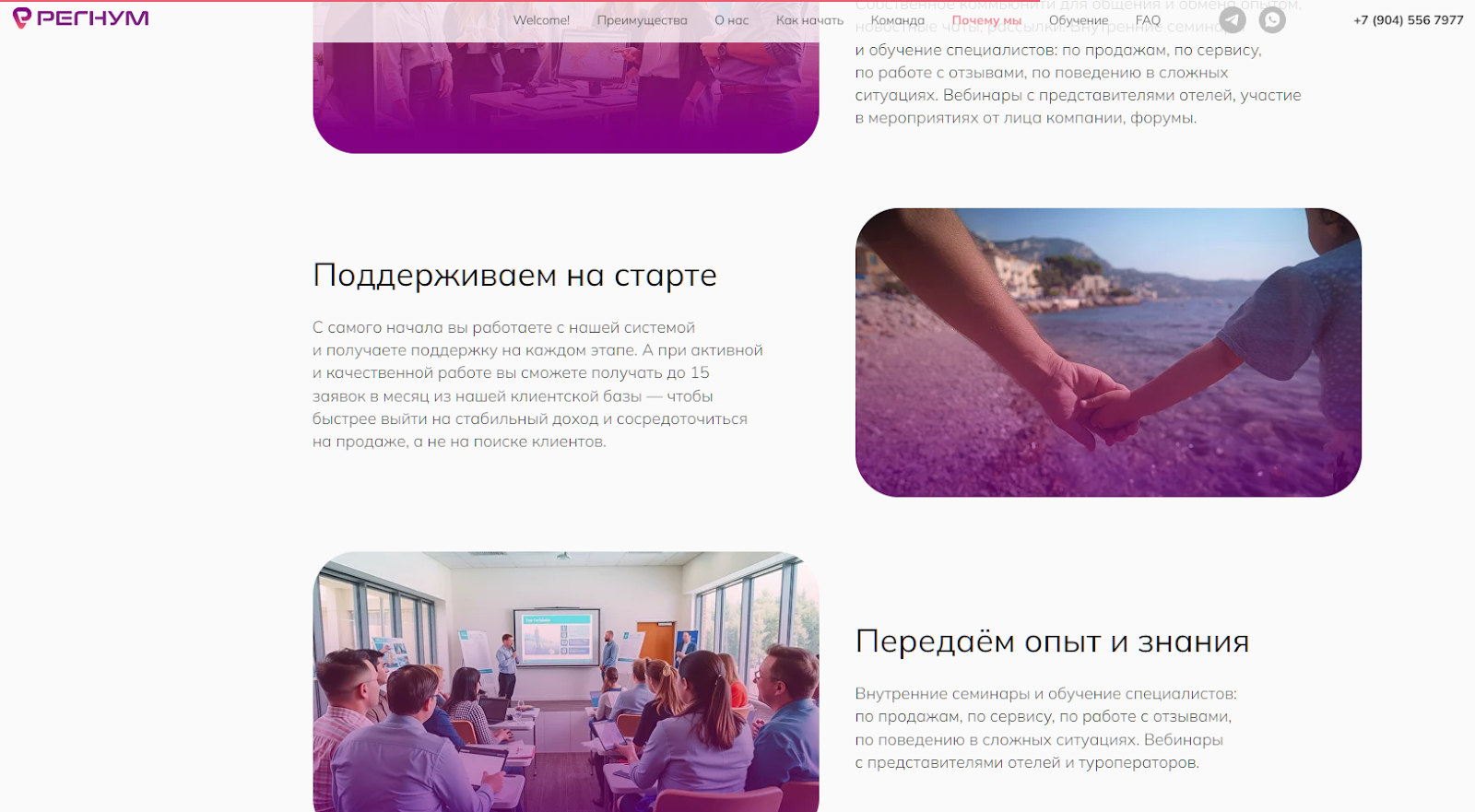Click the text в мероприятиях от лица компании

tap(989, 118)
